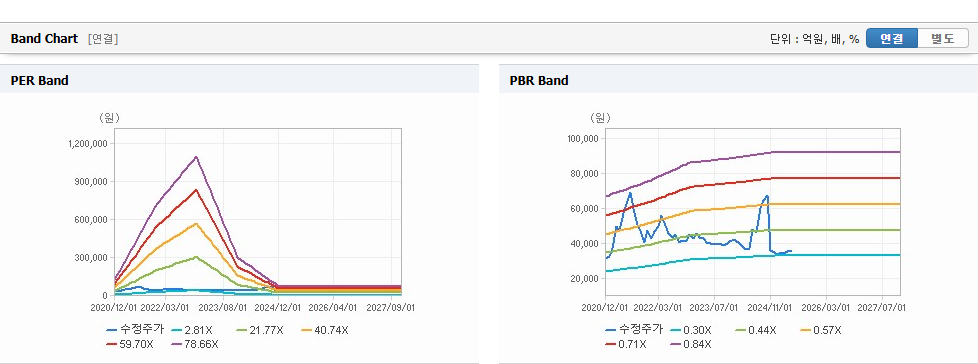
Task: Toggle the 78.66X legend series
Action: [x=195, y=344]
